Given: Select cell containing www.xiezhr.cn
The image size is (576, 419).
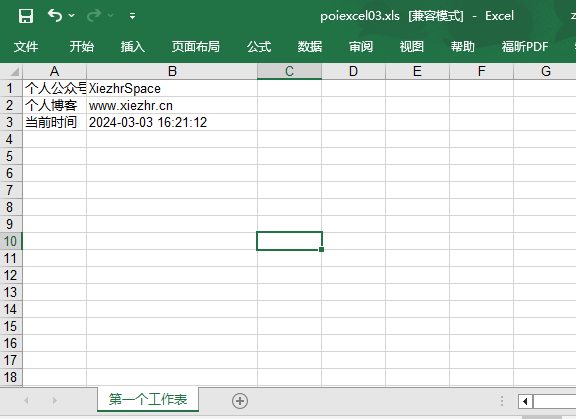Looking at the screenshot, I should coord(172,105).
